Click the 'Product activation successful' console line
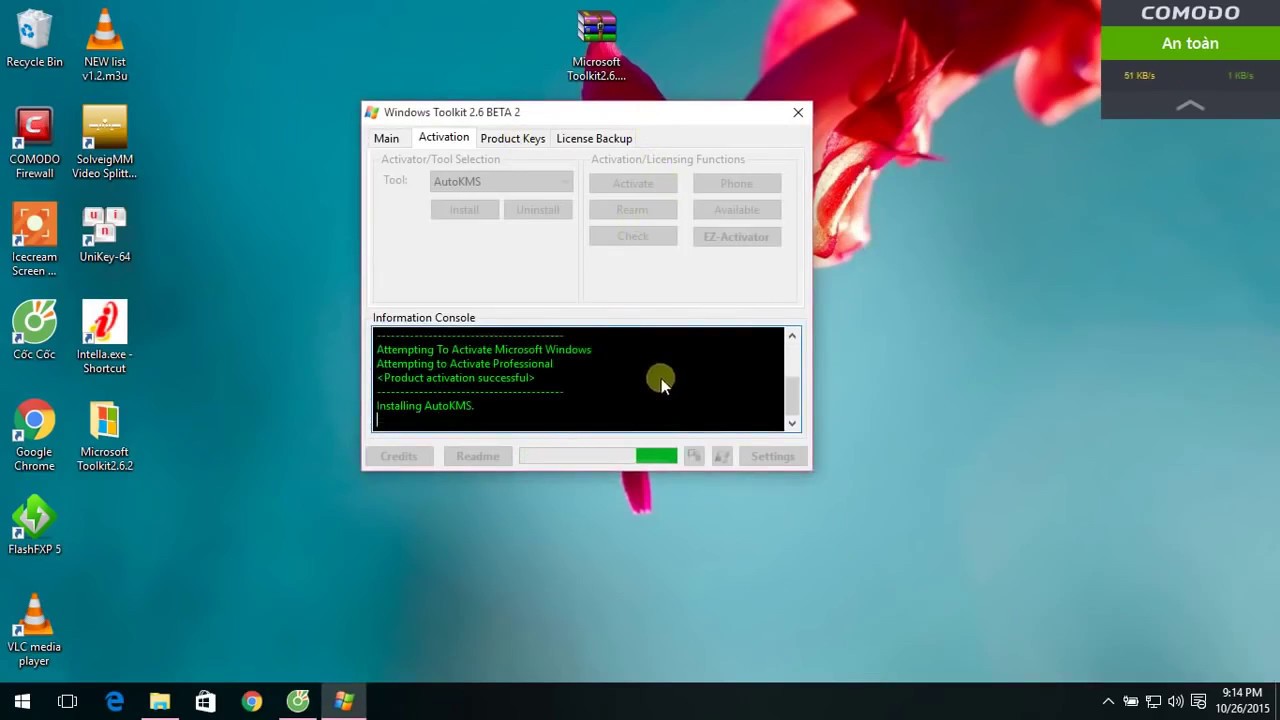 456,378
